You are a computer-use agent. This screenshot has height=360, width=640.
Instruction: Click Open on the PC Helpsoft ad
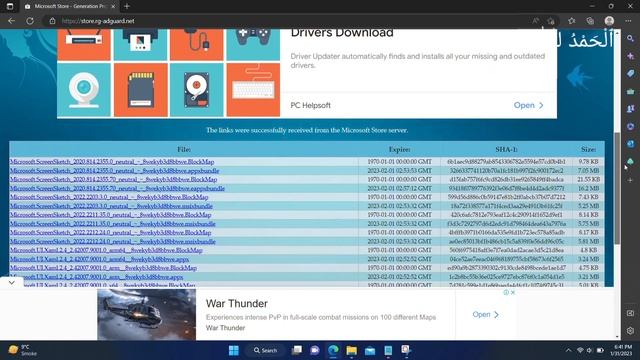[528, 105]
